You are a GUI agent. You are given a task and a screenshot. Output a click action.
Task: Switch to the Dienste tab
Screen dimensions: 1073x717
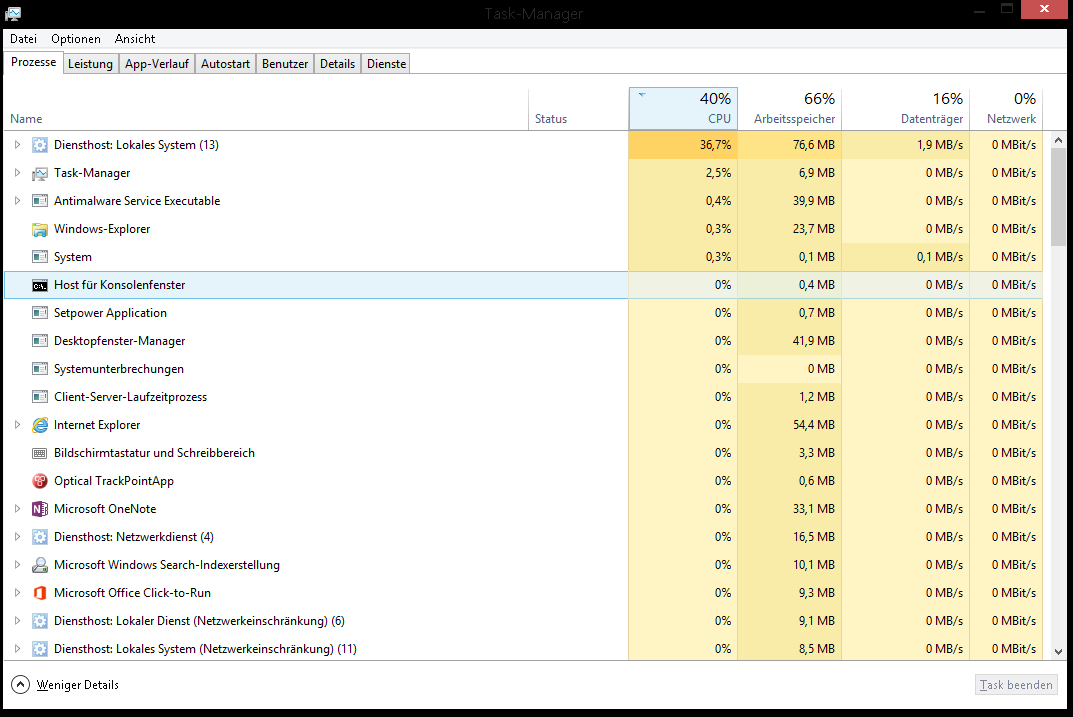pyautogui.click(x=387, y=64)
